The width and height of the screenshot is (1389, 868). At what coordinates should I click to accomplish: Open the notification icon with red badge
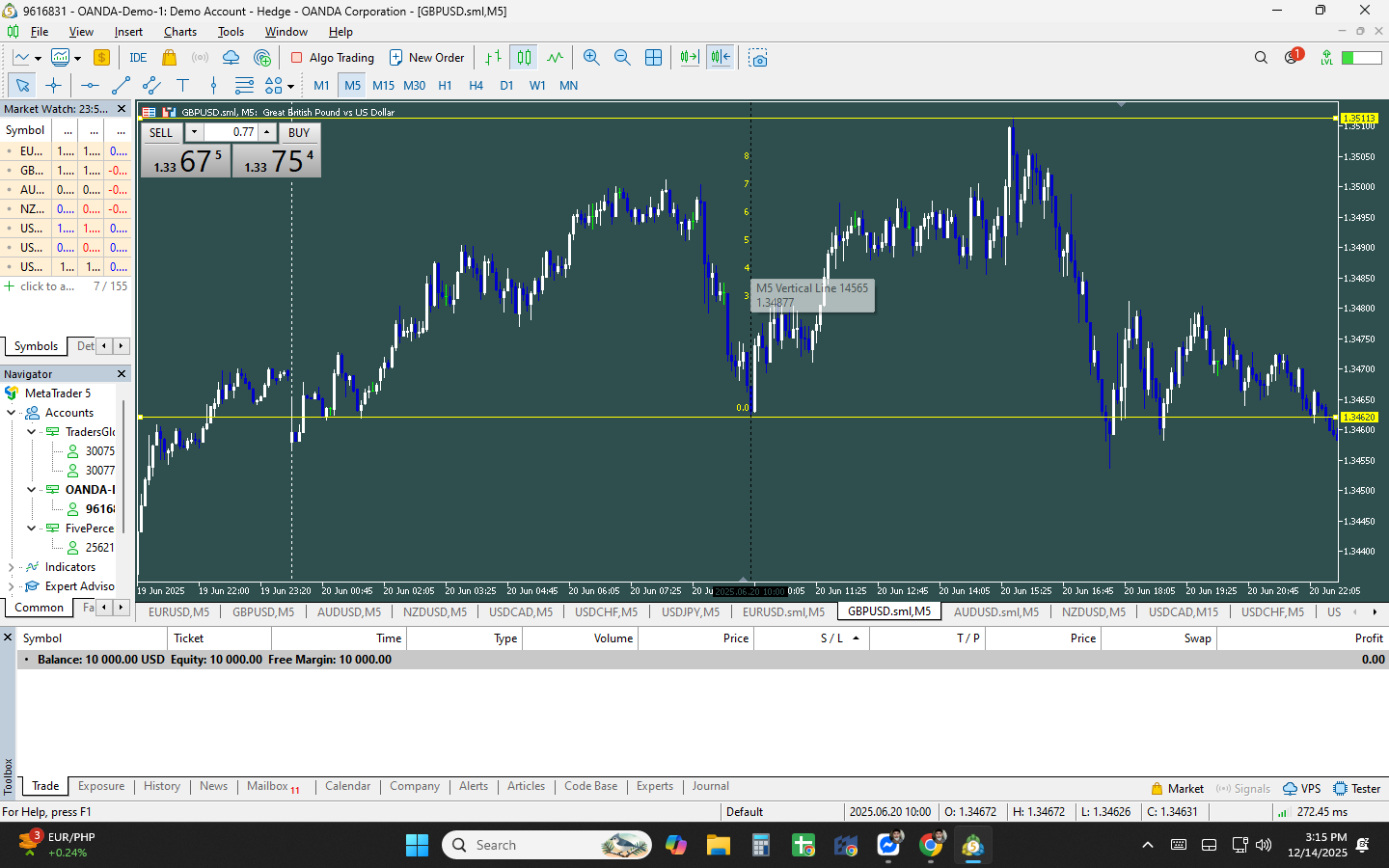(1293, 57)
